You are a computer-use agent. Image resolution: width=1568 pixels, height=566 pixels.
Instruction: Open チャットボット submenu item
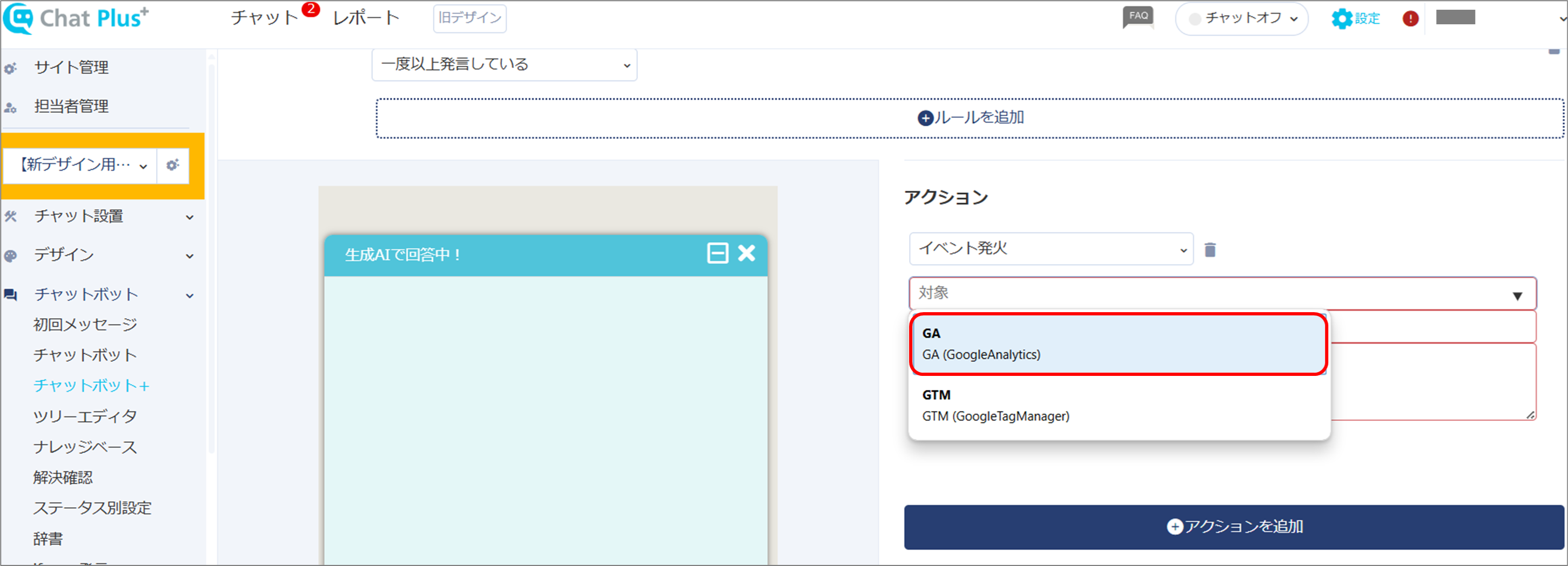click(85, 355)
